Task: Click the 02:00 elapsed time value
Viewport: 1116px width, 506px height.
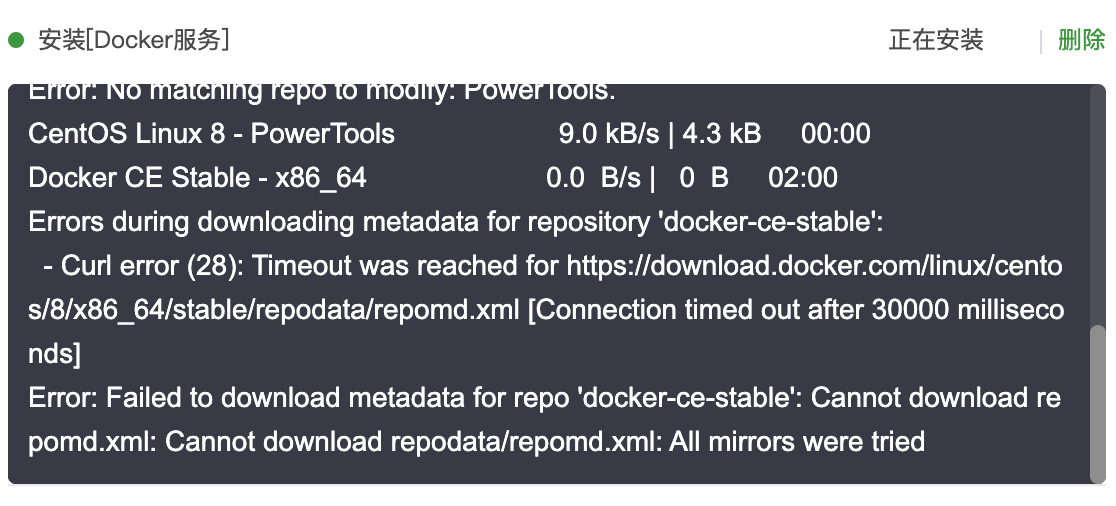Action: coord(803,178)
